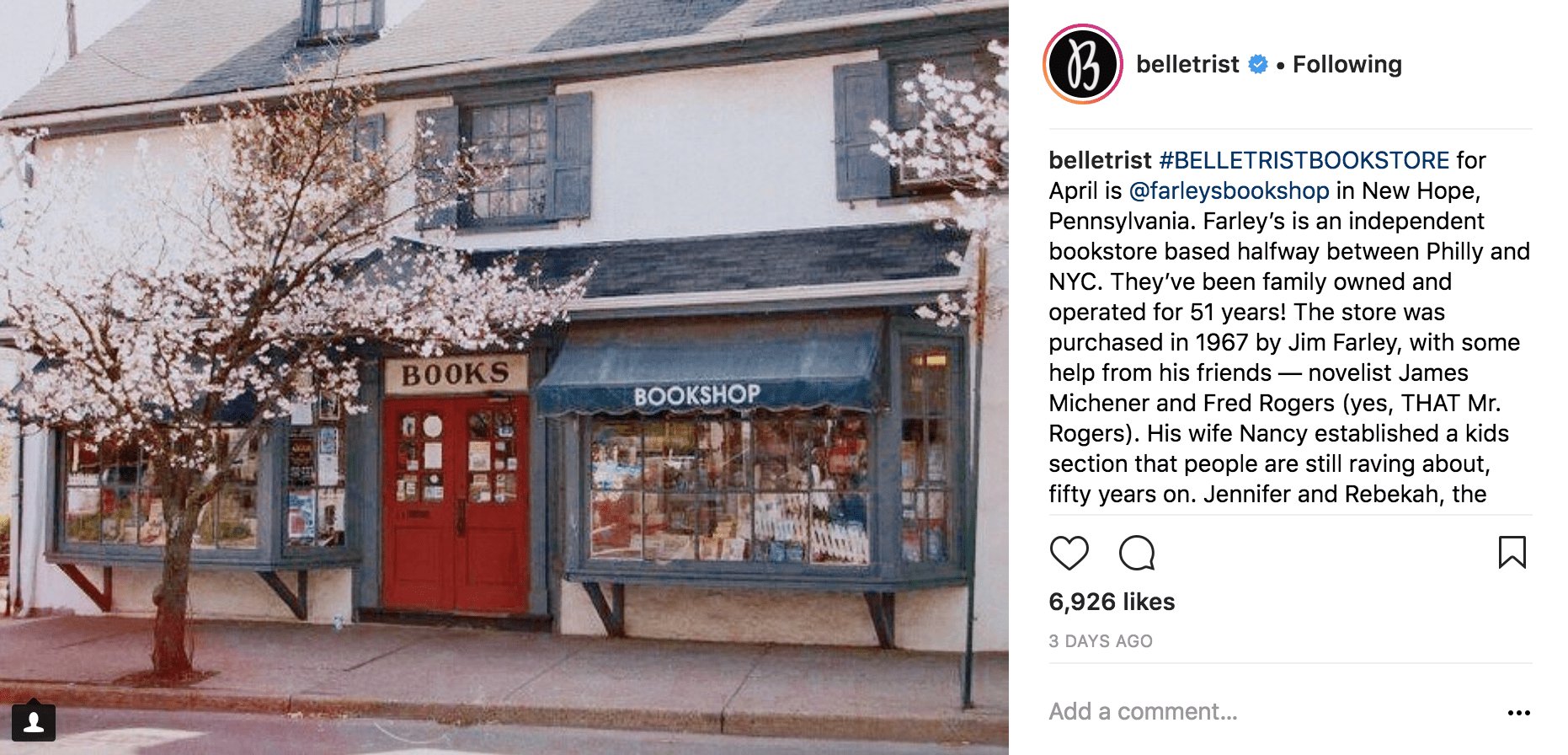Viewport: 1568px width, 755px height.
Task: Open comments via speech bubble icon
Action: 1137,553
